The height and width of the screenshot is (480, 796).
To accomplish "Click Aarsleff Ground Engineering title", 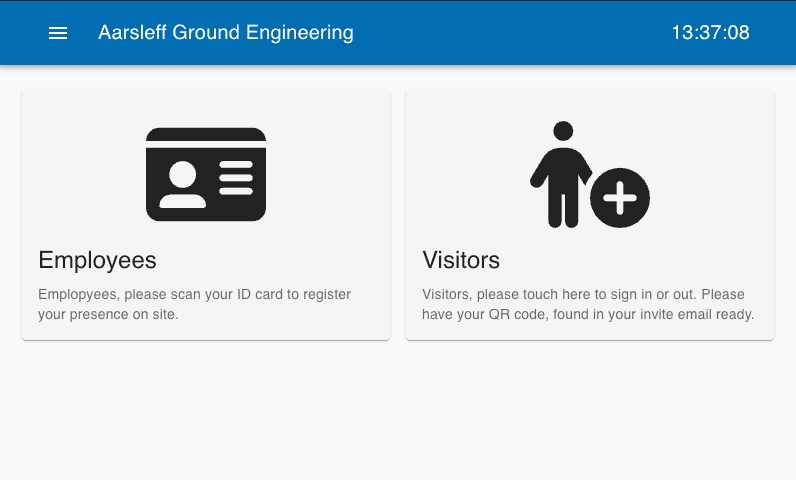I will point(226,32).
